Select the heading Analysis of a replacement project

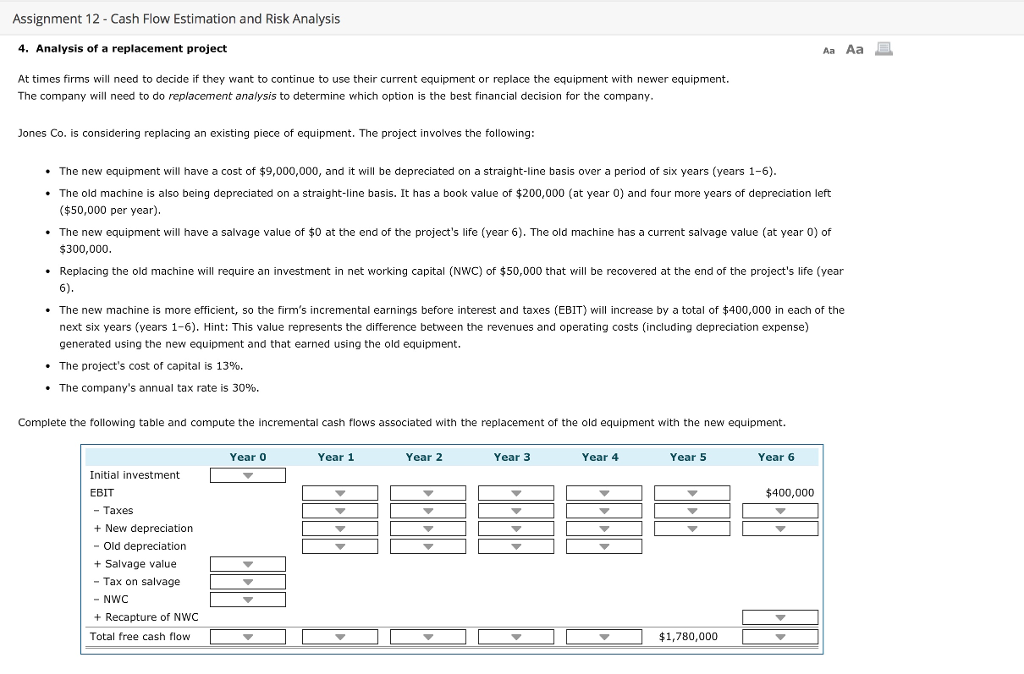123,47
